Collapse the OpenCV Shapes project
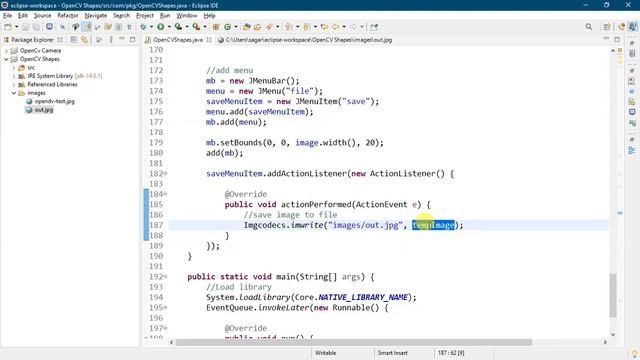The width and height of the screenshot is (640, 360). [x=6, y=59]
